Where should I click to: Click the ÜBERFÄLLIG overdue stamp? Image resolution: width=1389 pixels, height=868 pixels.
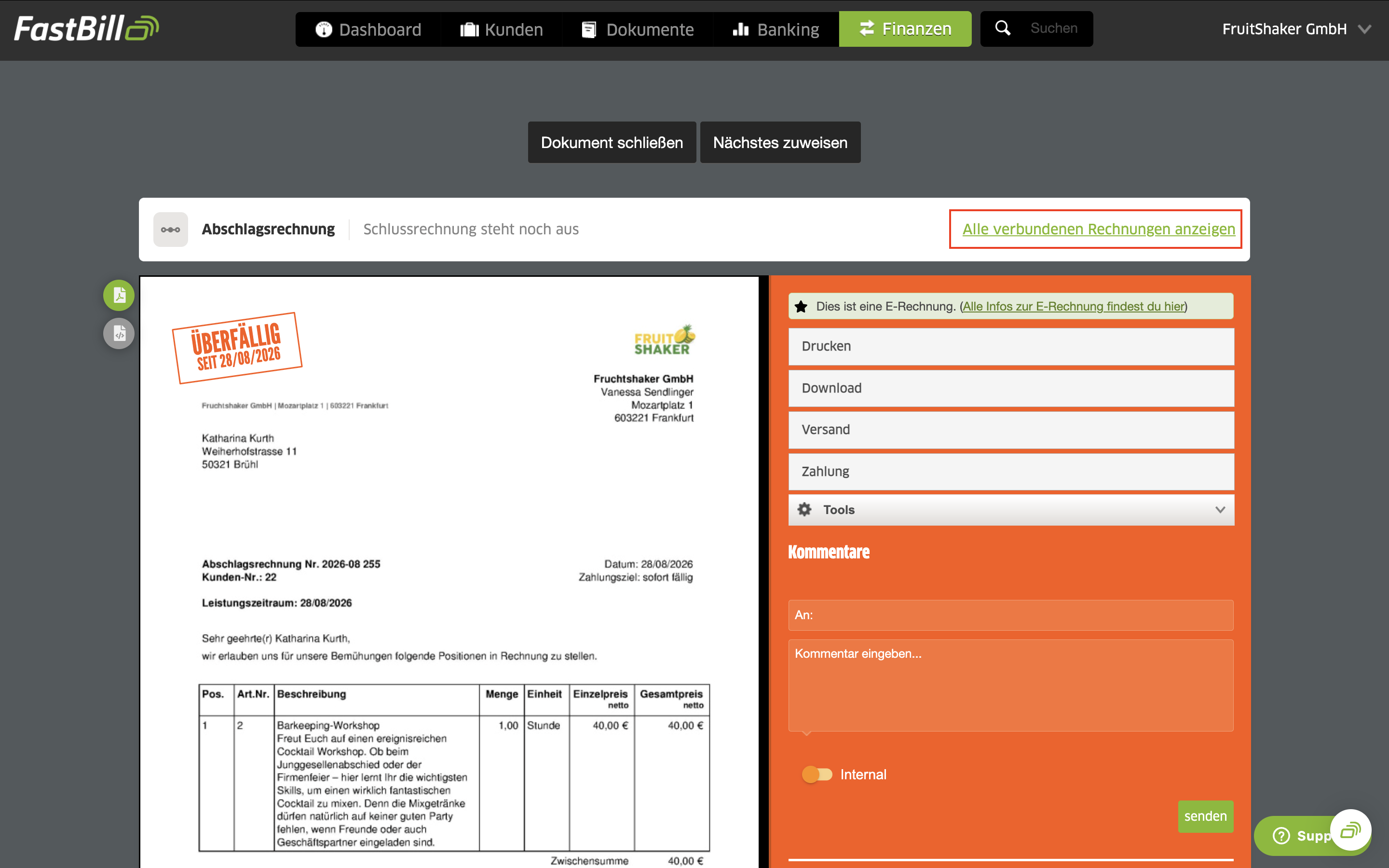(237, 347)
